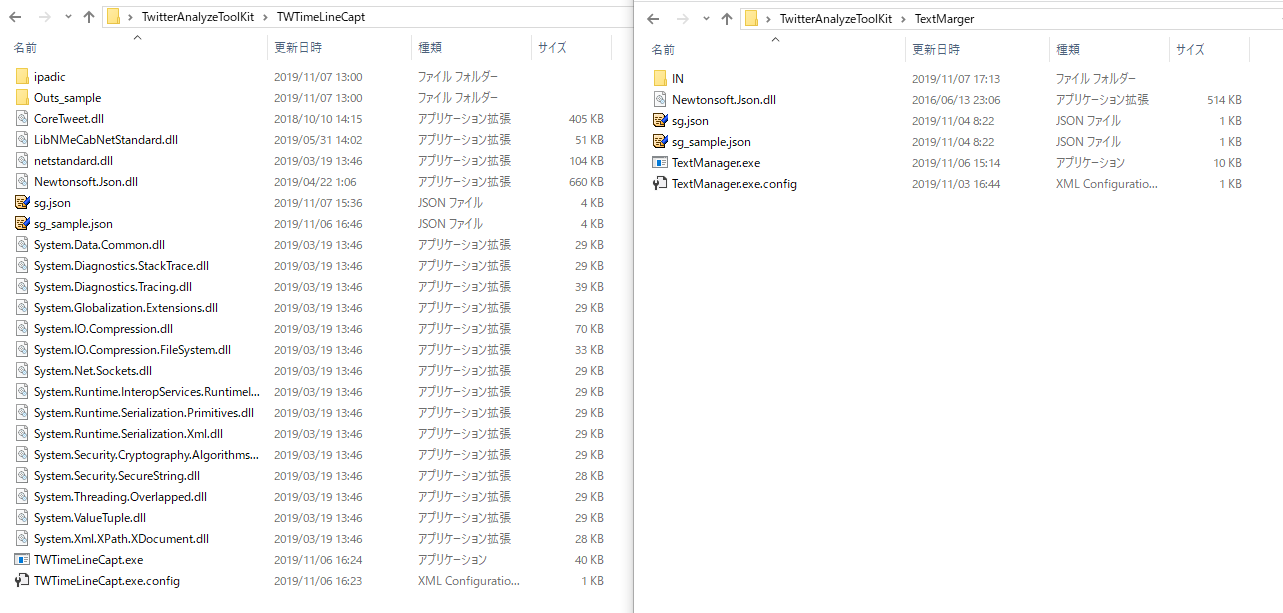This screenshot has height=613, width=1283.
Task: Go back in the TextMarger window
Action: point(654,18)
